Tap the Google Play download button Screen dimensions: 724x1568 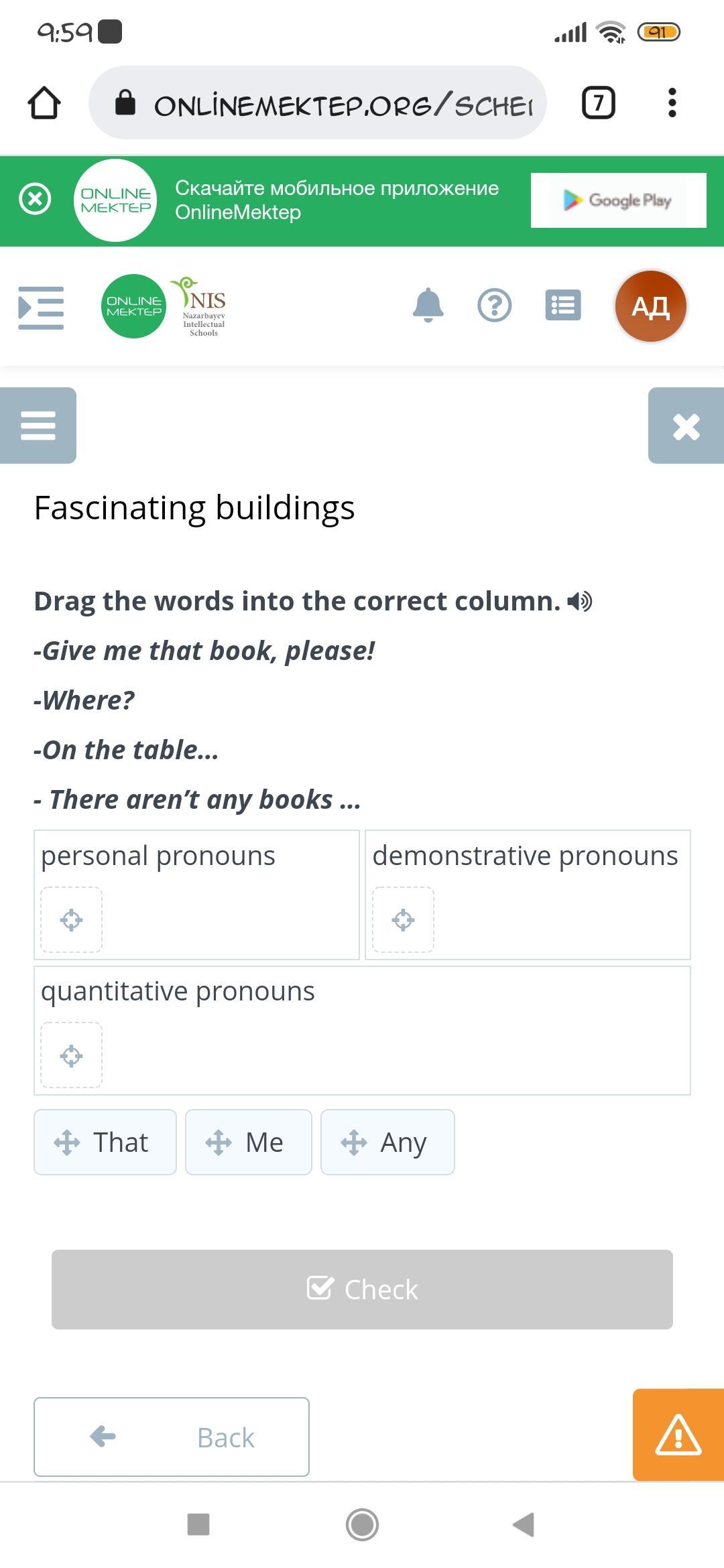tap(618, 200)
